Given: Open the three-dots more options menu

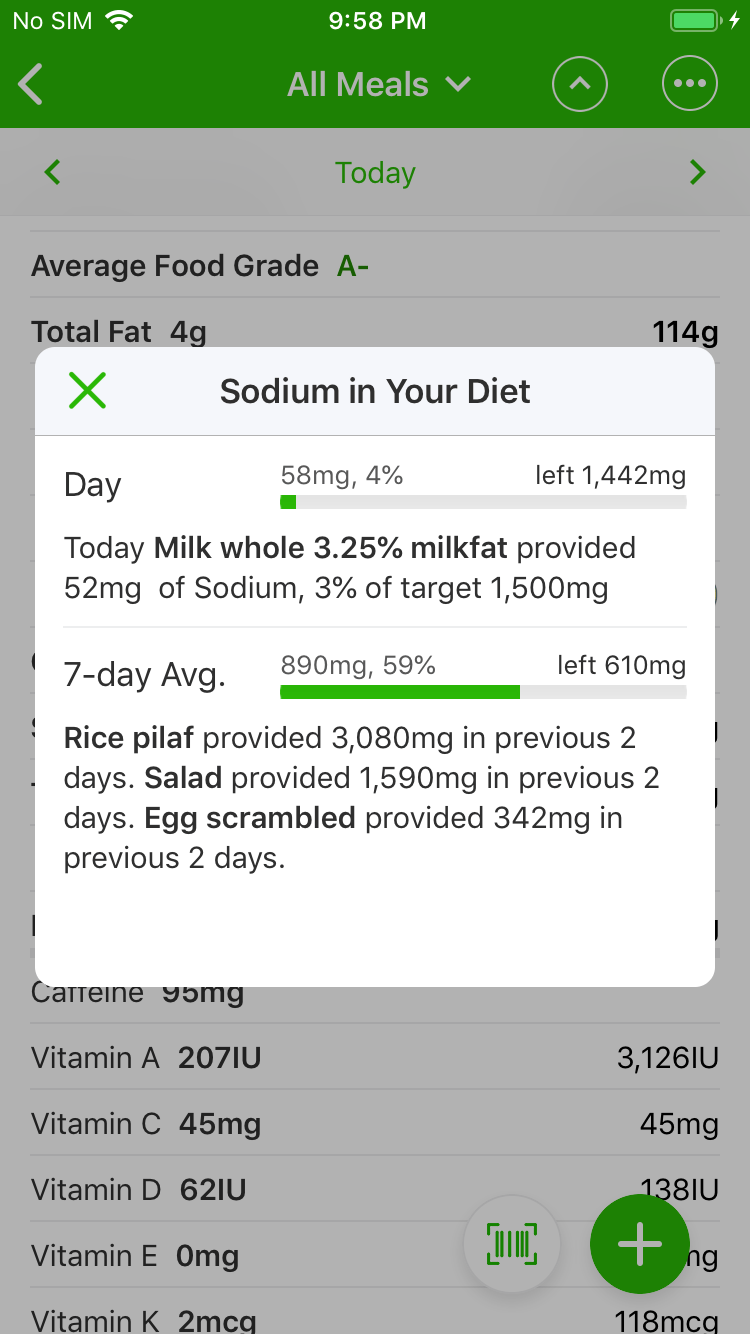Looking at the screenshot, I should click(690, 85).
